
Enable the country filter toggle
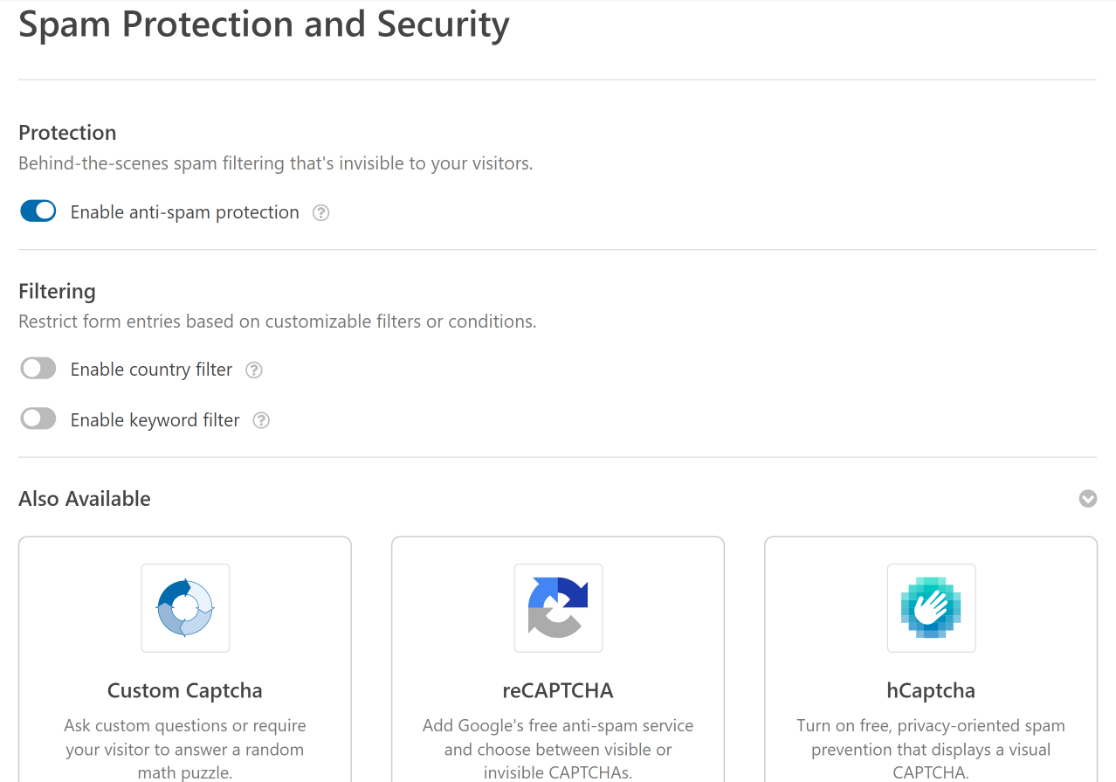[x=38, y=369]
